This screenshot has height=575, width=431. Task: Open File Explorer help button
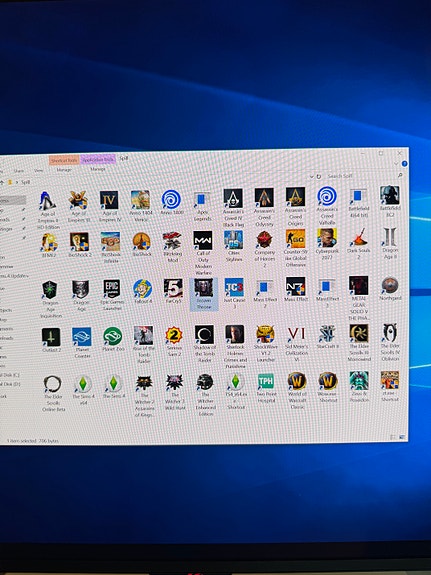tap(404, 164)
